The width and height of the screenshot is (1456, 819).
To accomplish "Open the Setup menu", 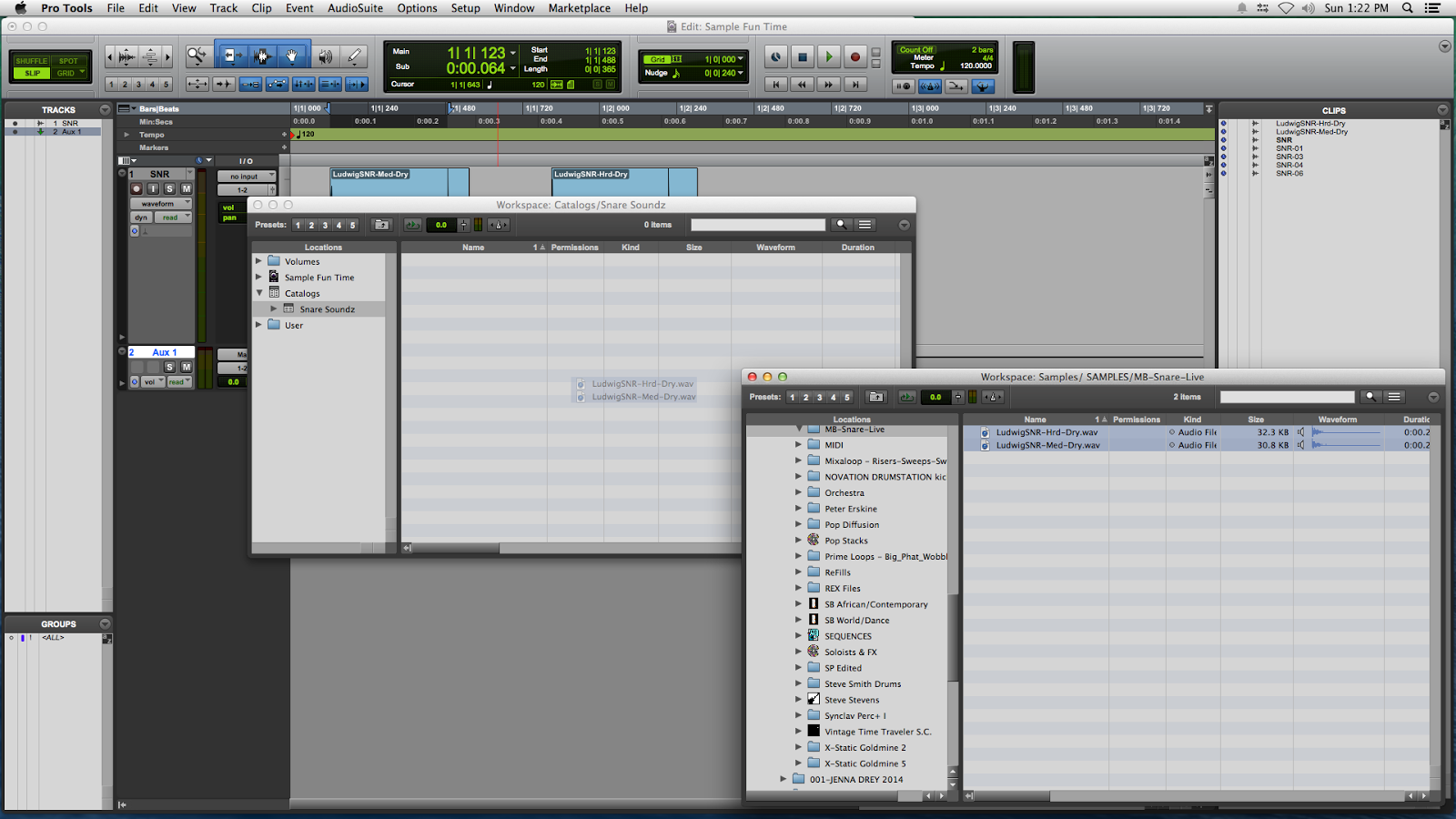I will pos(466,8).
